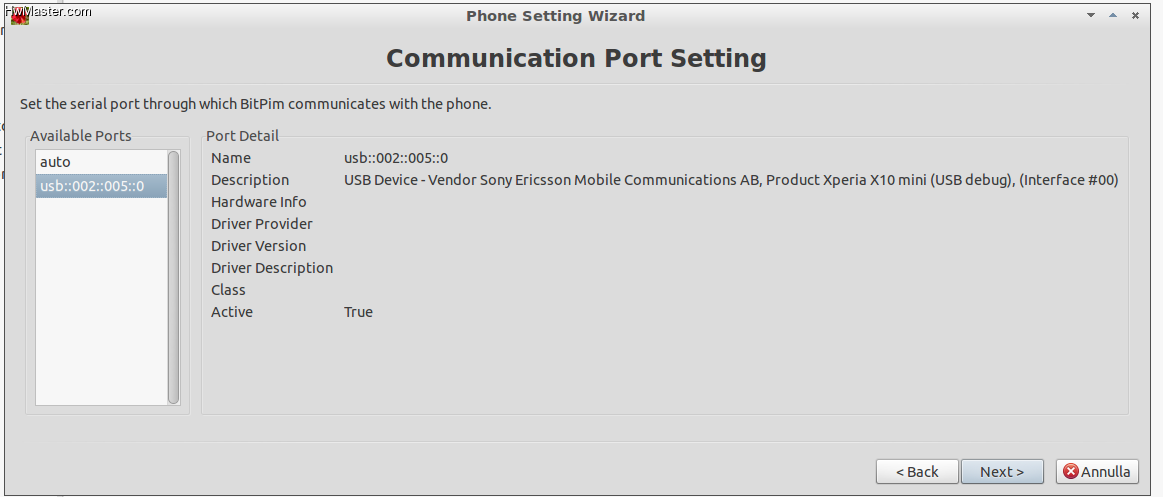The image size is (1163, 497).
Task: Select usb::002::005::0 in the Available Ports list
Action: point(102,186)
